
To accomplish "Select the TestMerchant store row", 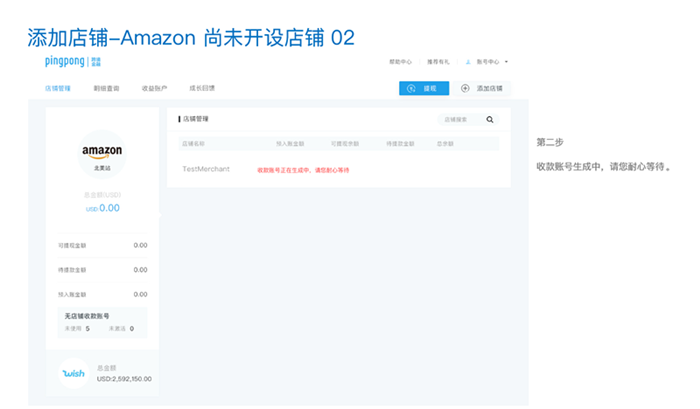I will (339, 169).
